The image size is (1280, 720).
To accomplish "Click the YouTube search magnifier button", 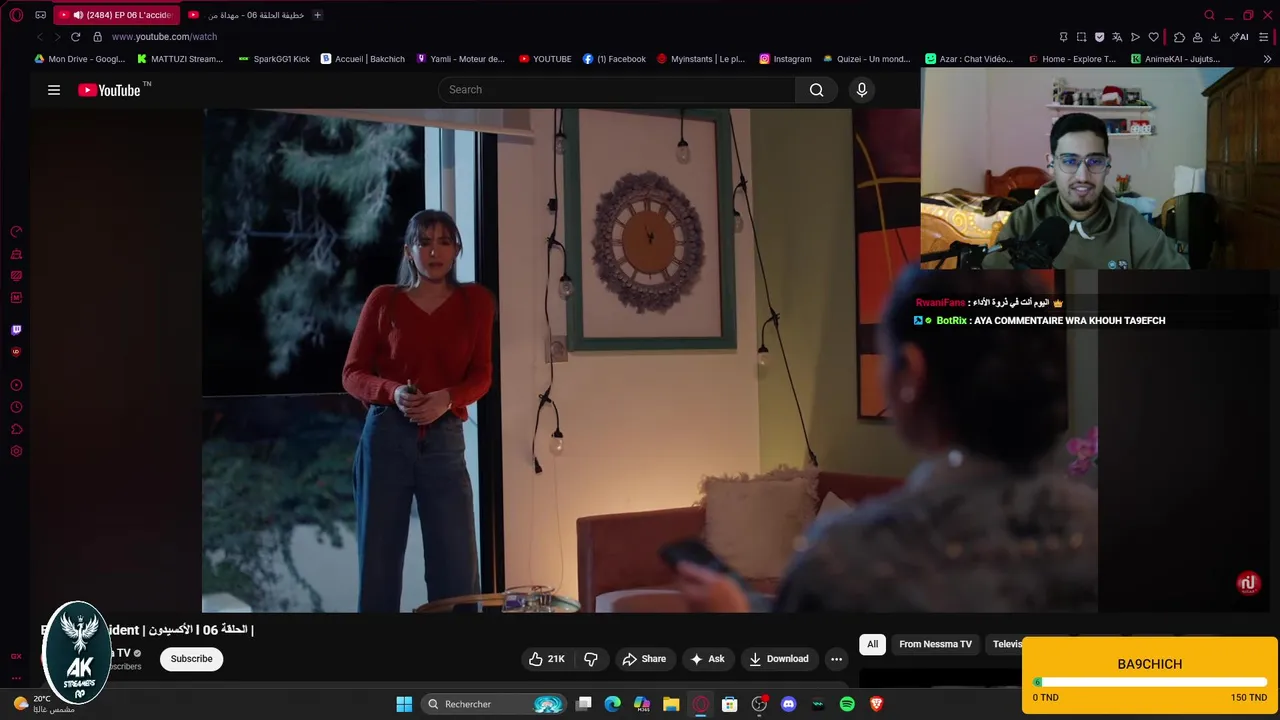I will click(817, 90).
